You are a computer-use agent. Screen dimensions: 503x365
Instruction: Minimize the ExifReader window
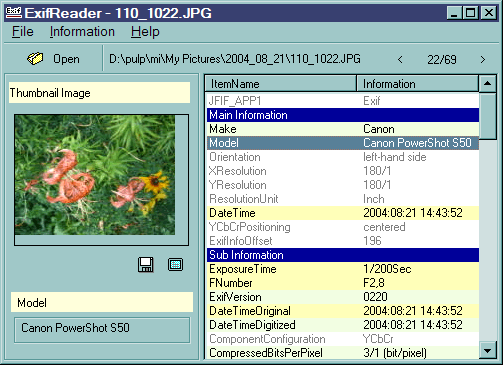[454, 13]
